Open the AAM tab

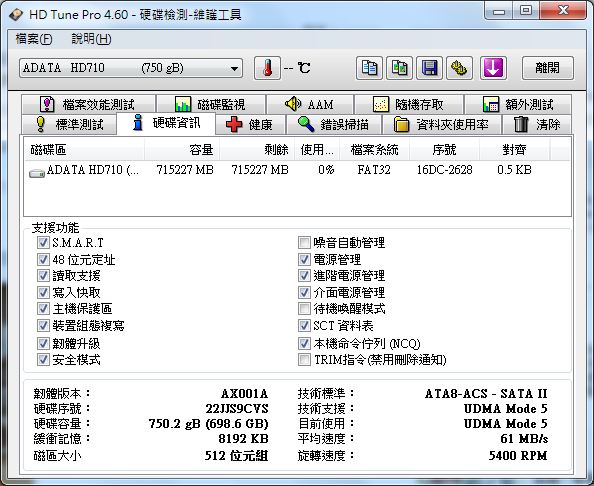(x=310, y=104)
